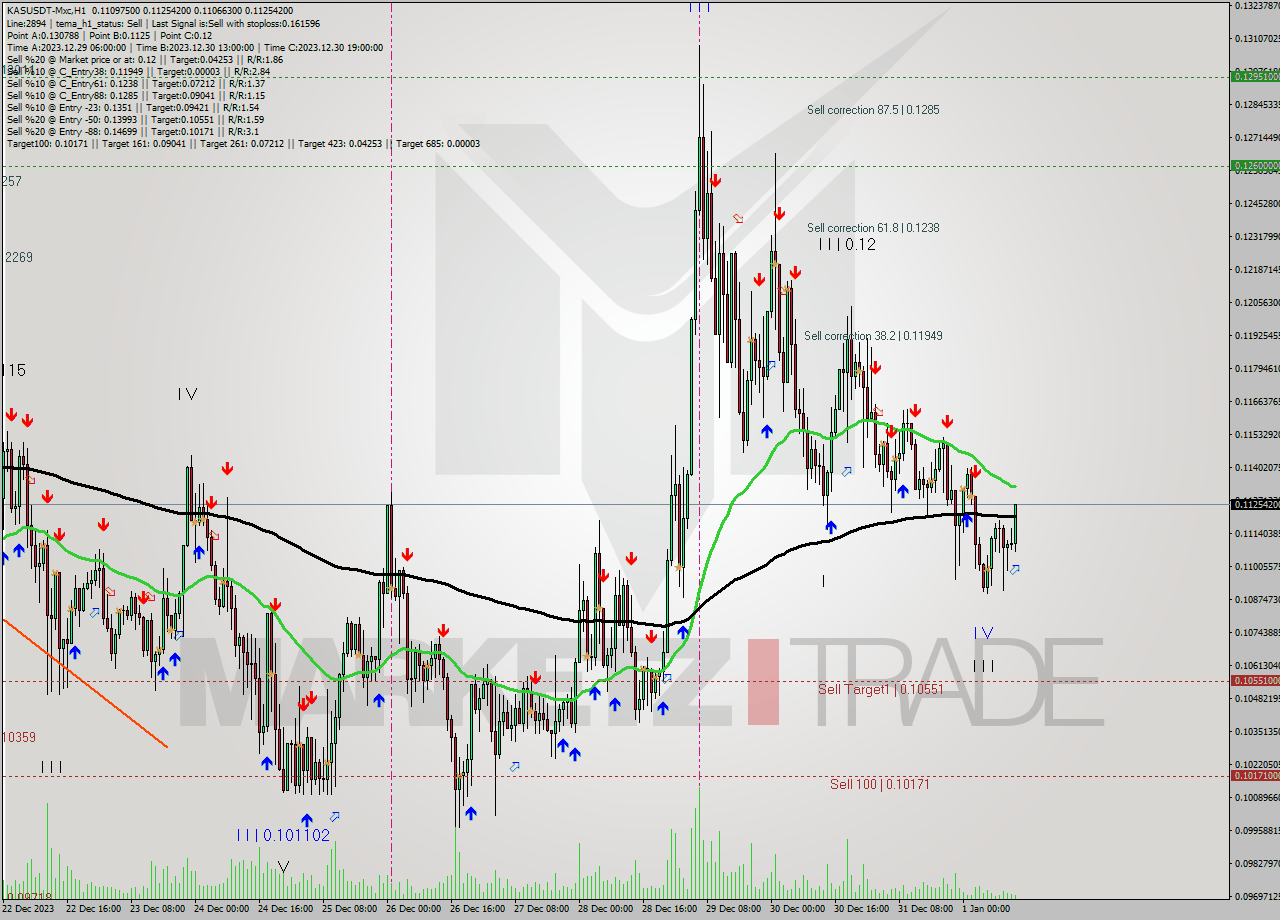Viewport: 1280px width, 920px height.
Task: Click the 'Target100: 0.10171' targets summary line
Action: coord(243,143)
